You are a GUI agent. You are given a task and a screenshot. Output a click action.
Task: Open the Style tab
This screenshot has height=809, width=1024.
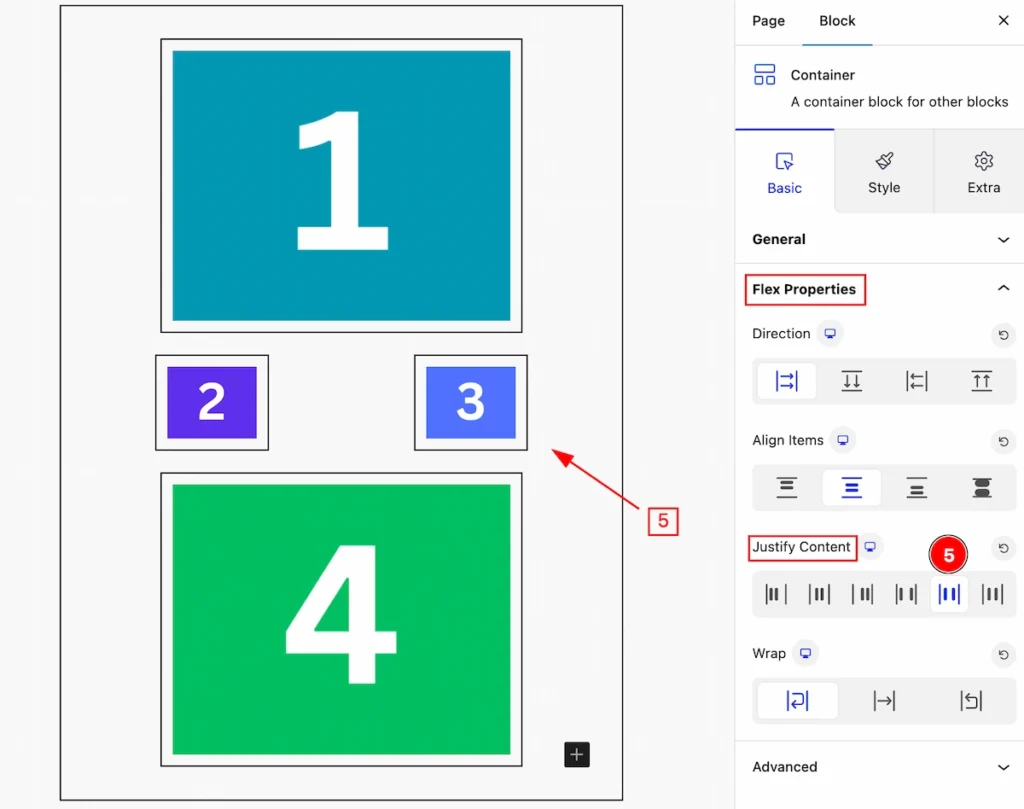pos(884,172)
